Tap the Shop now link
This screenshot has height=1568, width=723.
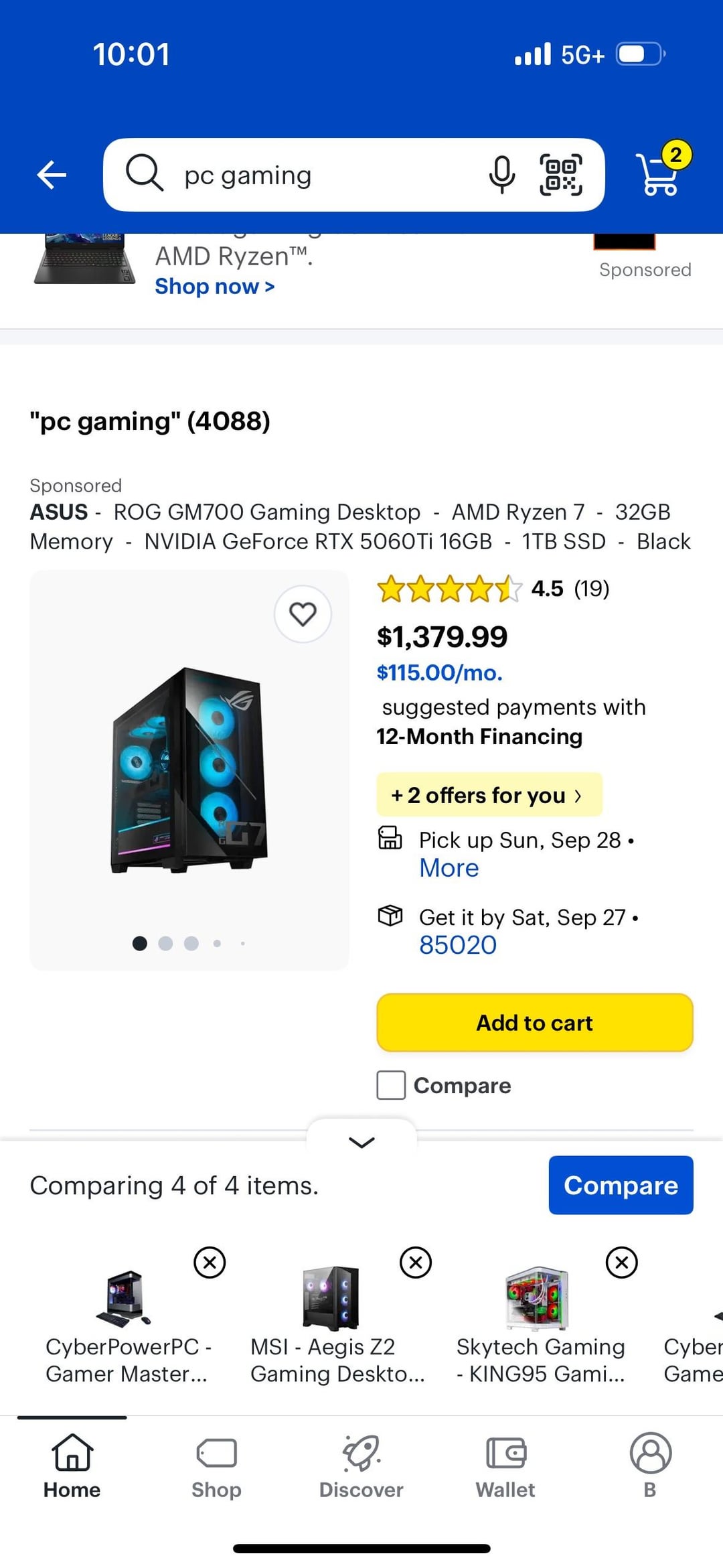(214, 287)
